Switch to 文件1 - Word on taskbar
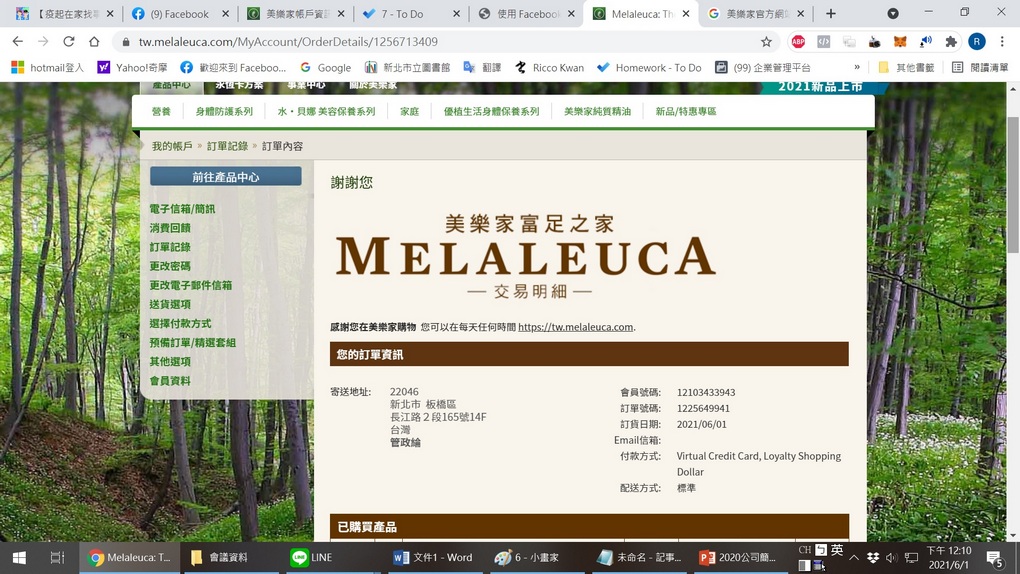Screen dimensions: 1020x574 coord(434,558)
